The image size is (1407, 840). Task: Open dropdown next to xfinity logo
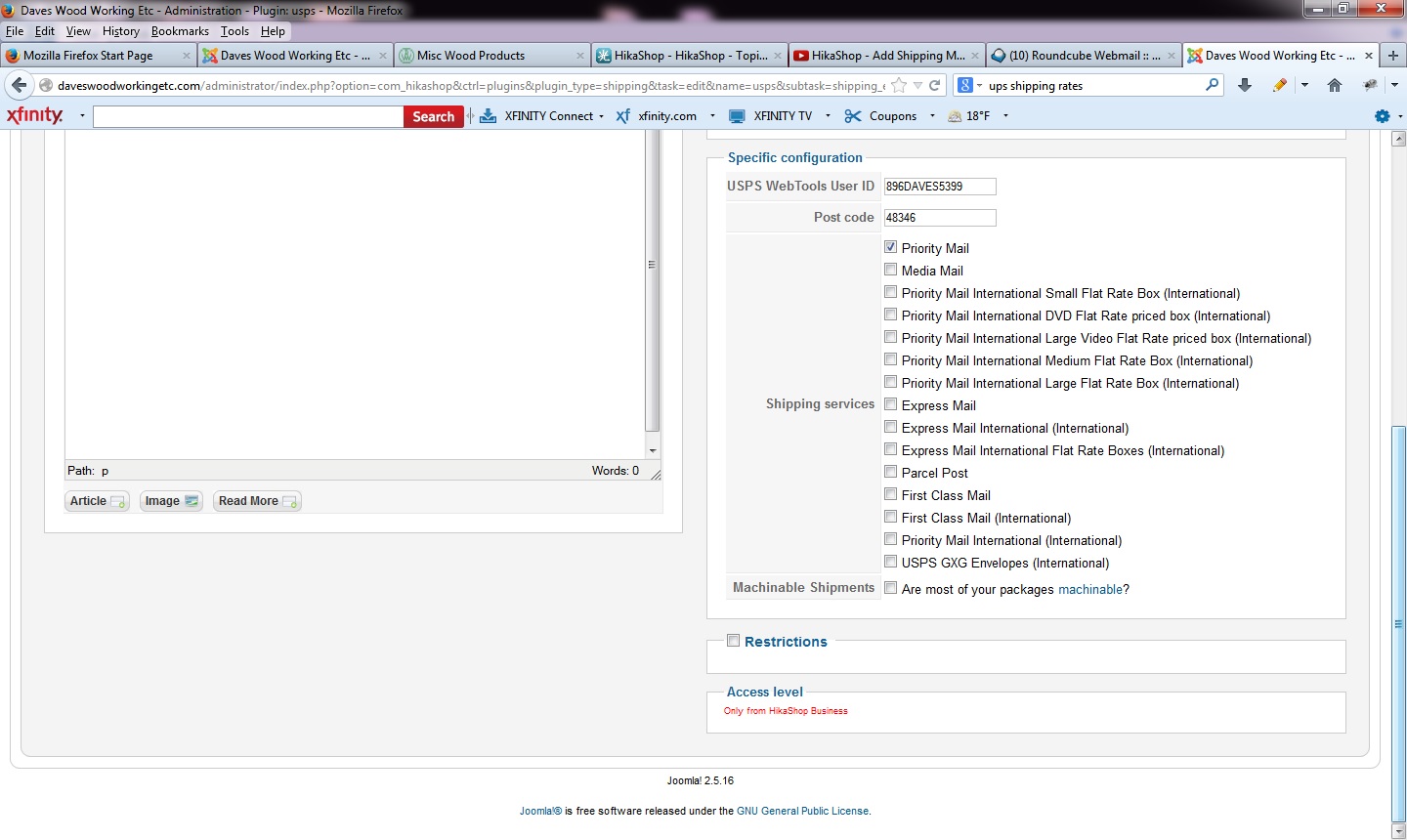coord(82,116)
